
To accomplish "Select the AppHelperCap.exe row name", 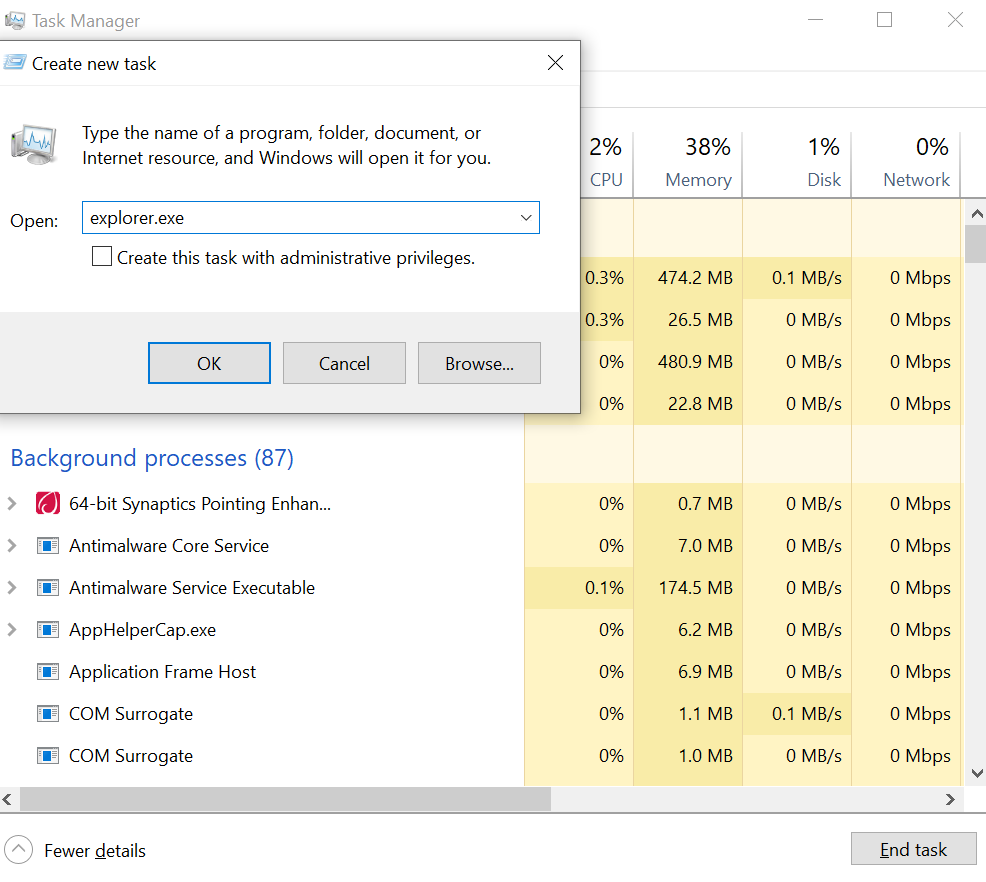I will point(143,630).
